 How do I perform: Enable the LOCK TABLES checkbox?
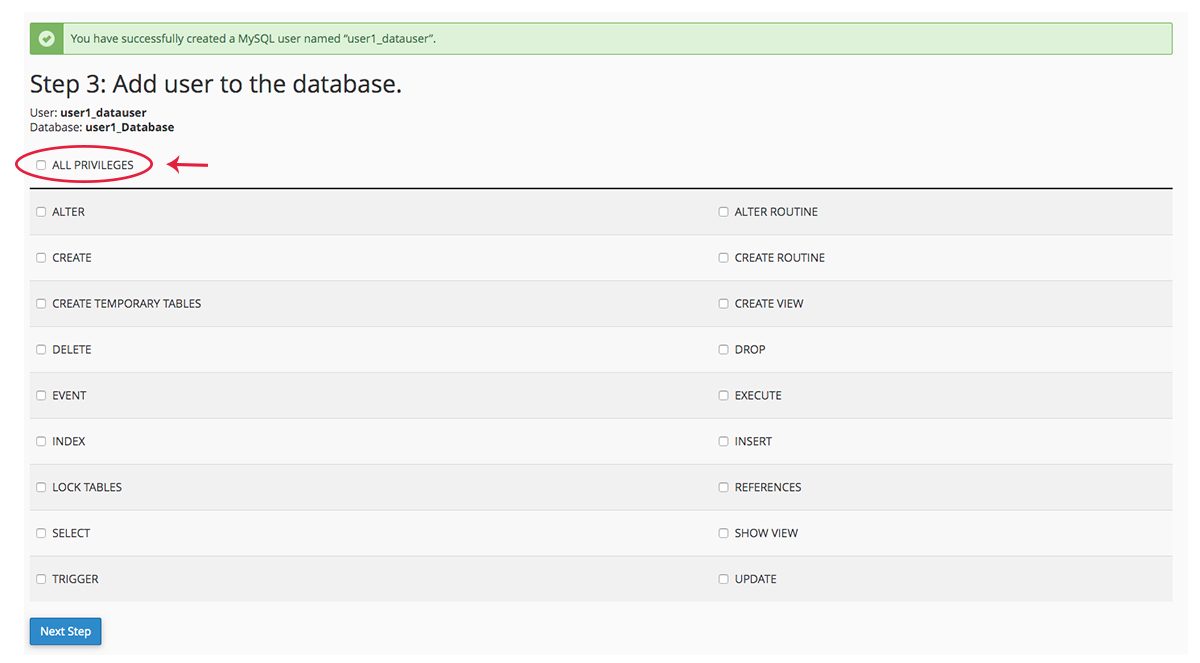tap(41, 488)
